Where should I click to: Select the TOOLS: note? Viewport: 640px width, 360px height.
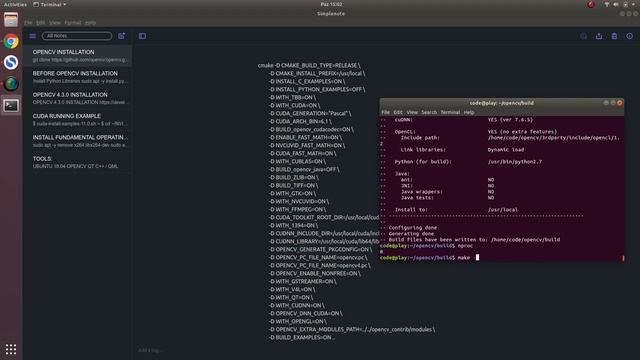click(78, 162)
